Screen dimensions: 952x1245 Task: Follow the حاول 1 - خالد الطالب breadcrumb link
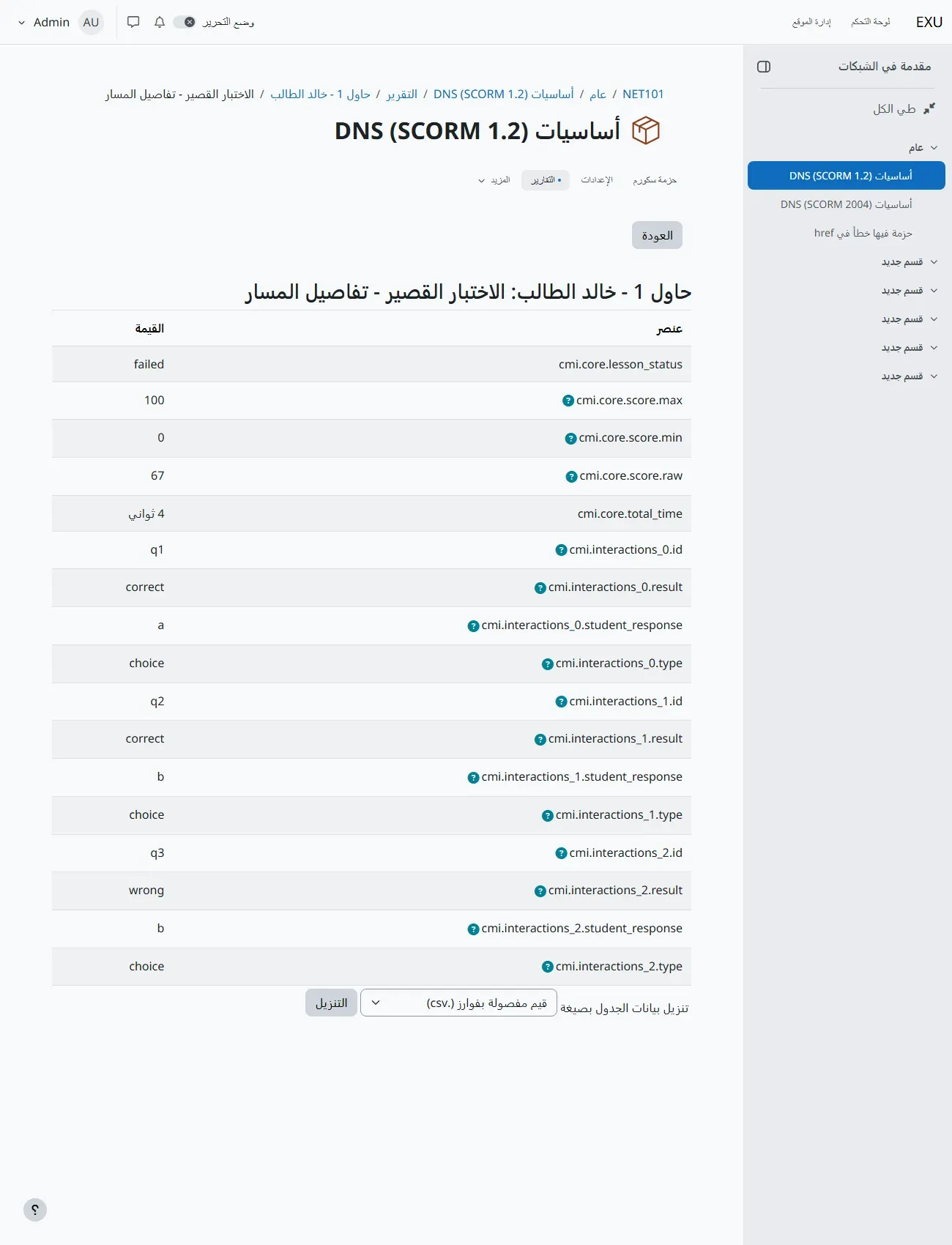[x=320, y=94]
